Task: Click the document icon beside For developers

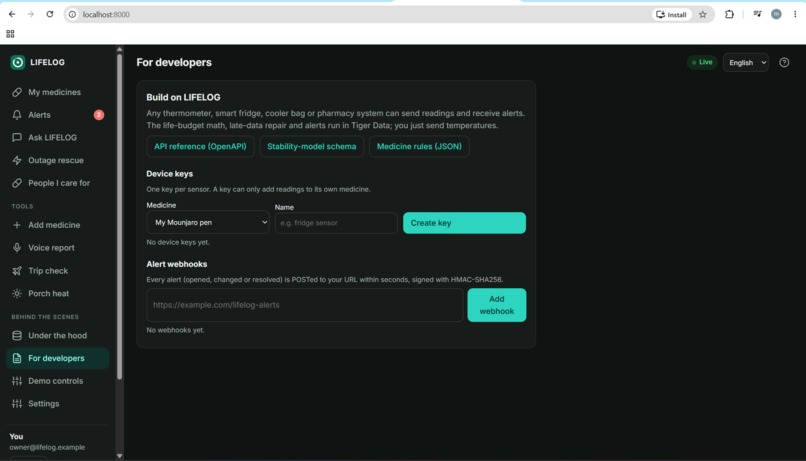Action: (17, 358)
